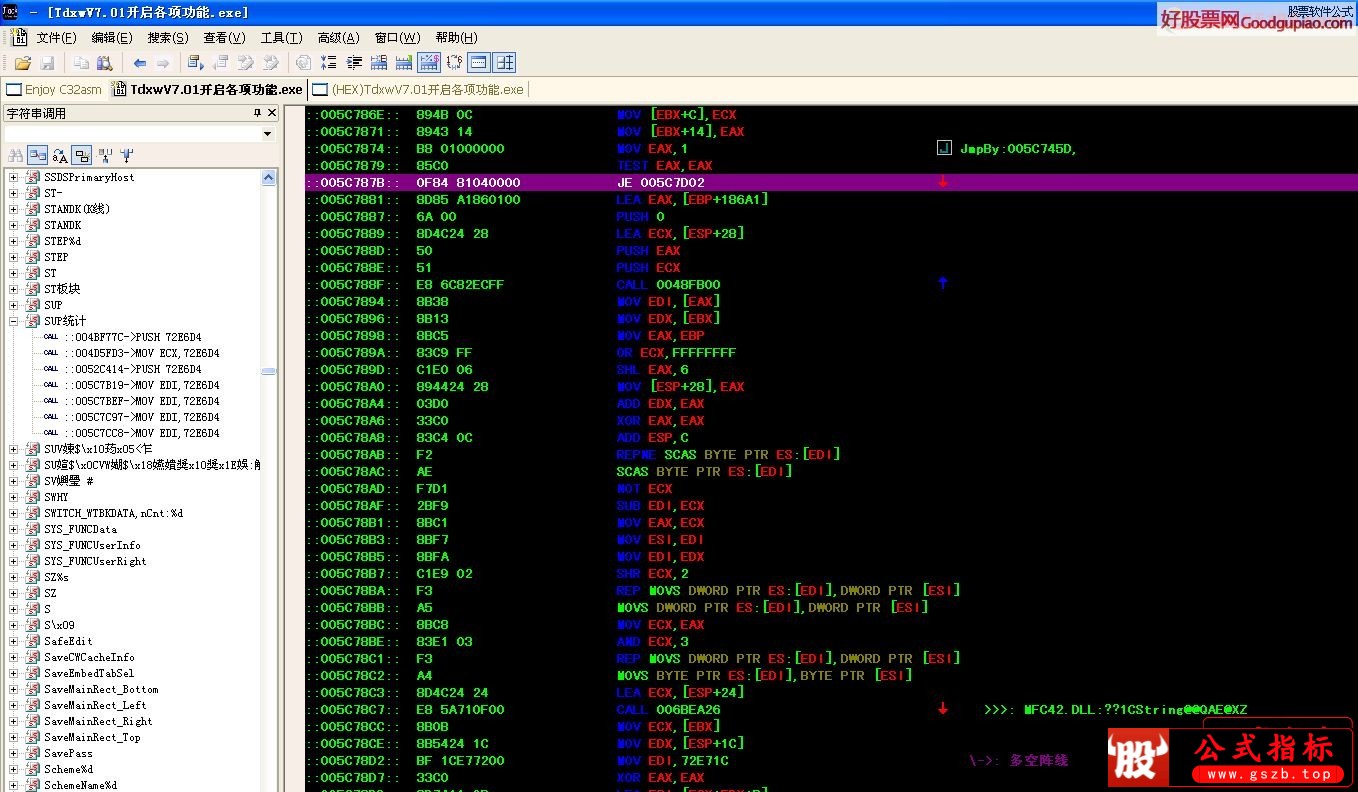Click the aA case-match icon in string panel
Viewport: 1358px width, 792px height.
point(60,155)
